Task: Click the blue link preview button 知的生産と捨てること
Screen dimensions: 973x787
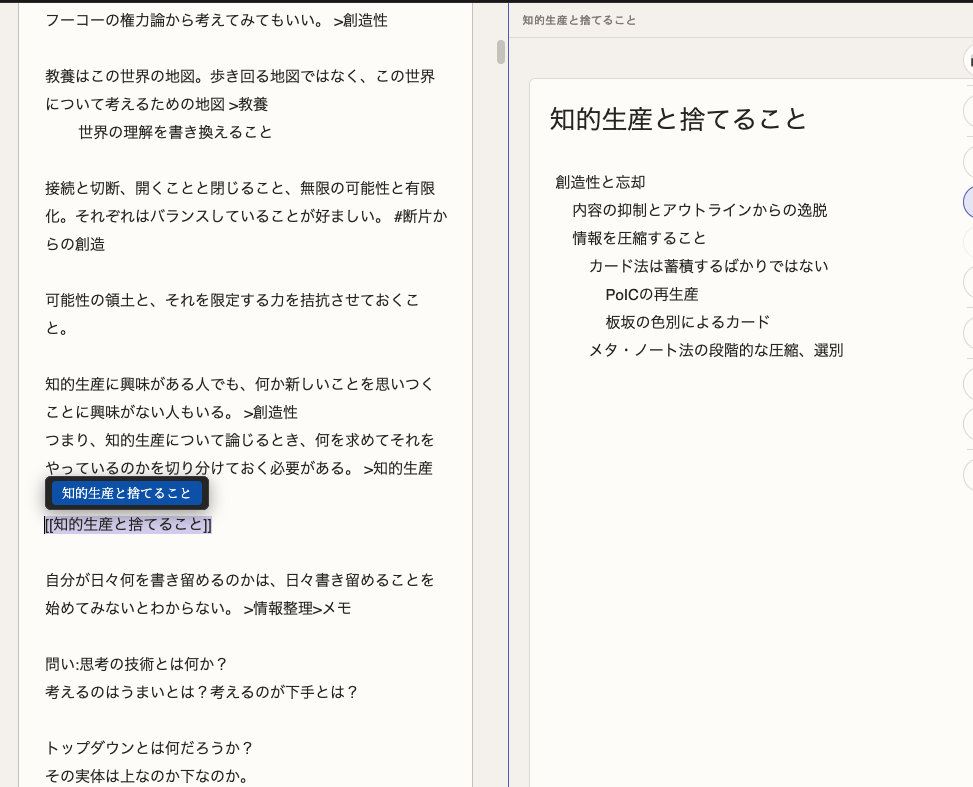Action: click(127, 493)
